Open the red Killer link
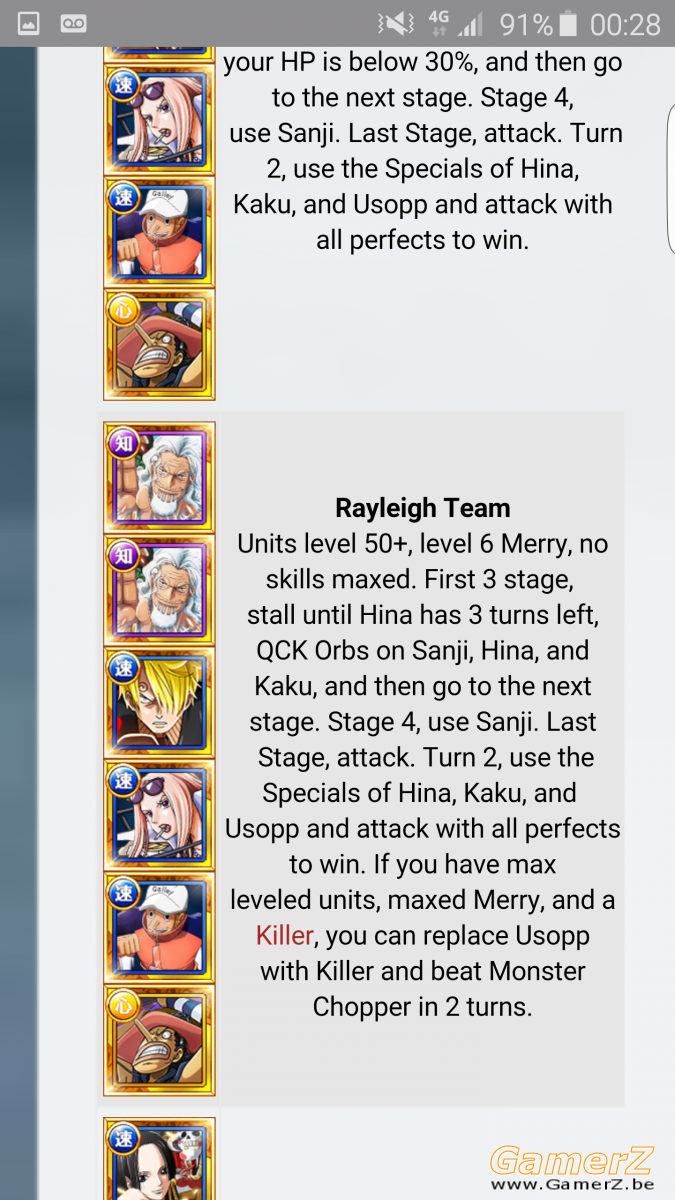 point(285,936)
